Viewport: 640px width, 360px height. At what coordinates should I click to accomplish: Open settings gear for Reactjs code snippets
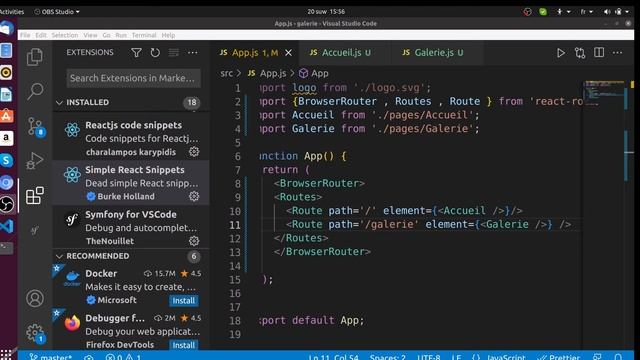pyautogui.click(x=194, y=152)
